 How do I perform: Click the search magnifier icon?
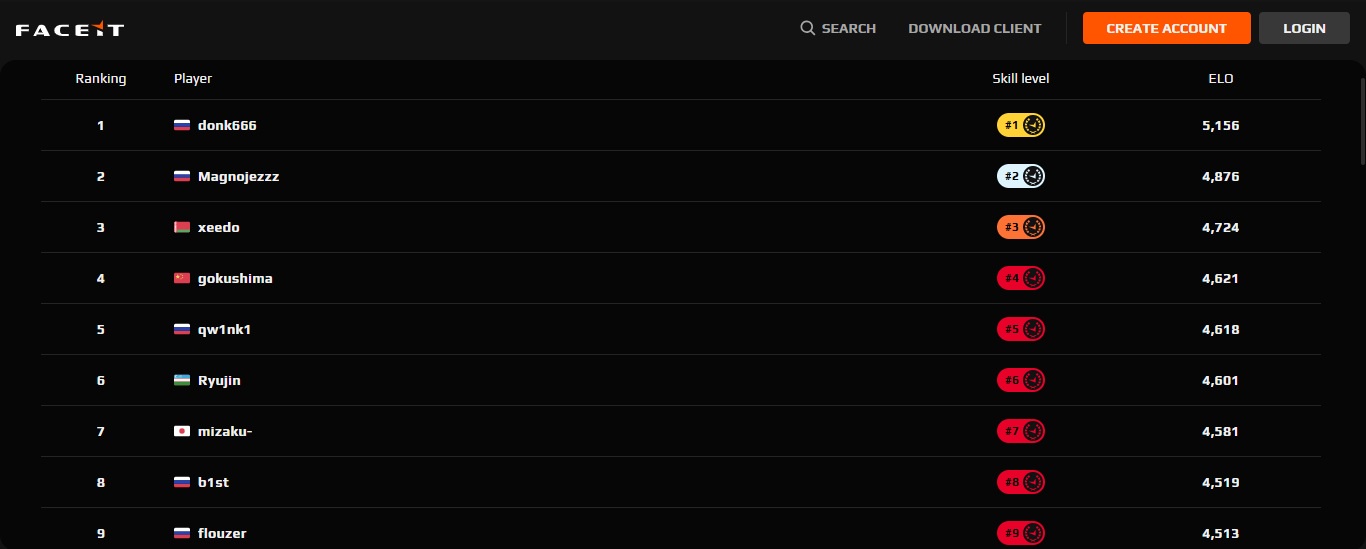pyautogui.click(x=807, y=28)
